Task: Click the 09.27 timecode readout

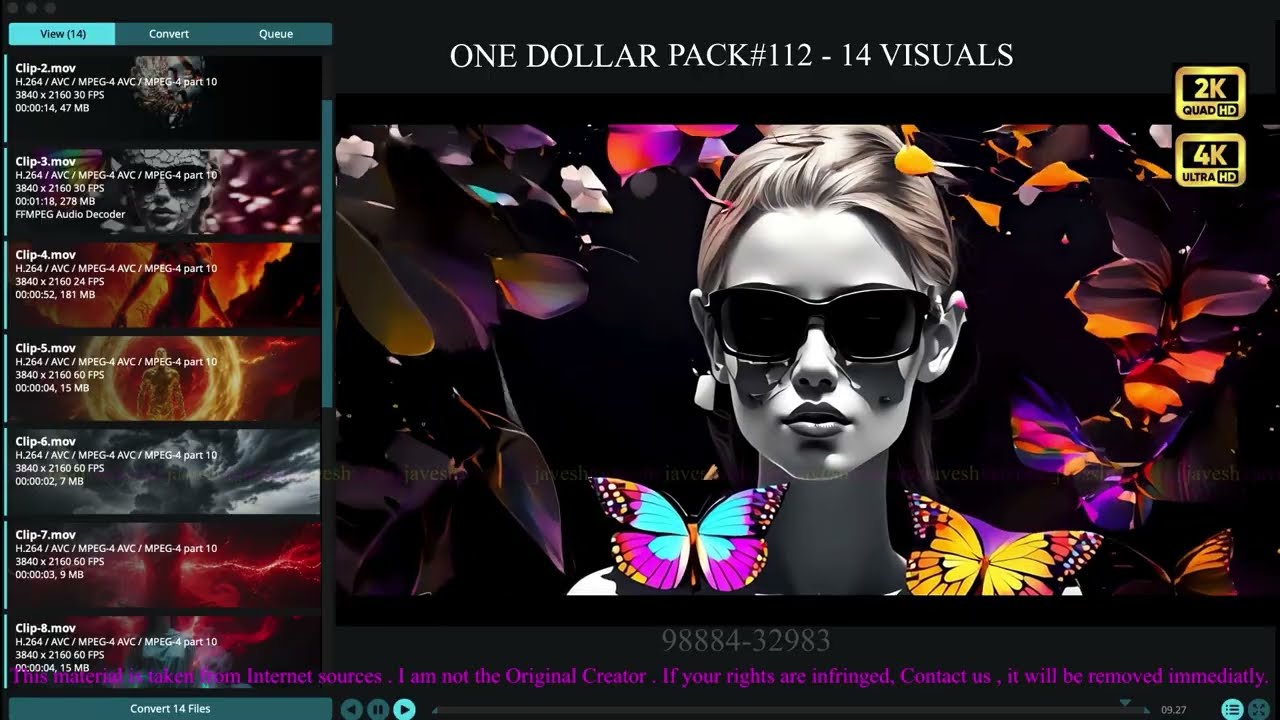Action: 1174,710
